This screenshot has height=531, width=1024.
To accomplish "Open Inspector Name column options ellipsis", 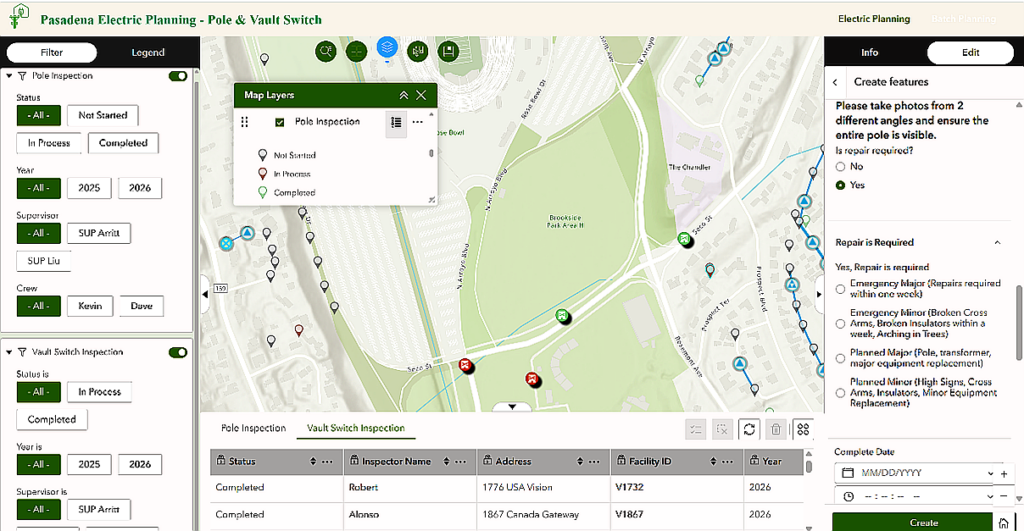I will 460,462.
